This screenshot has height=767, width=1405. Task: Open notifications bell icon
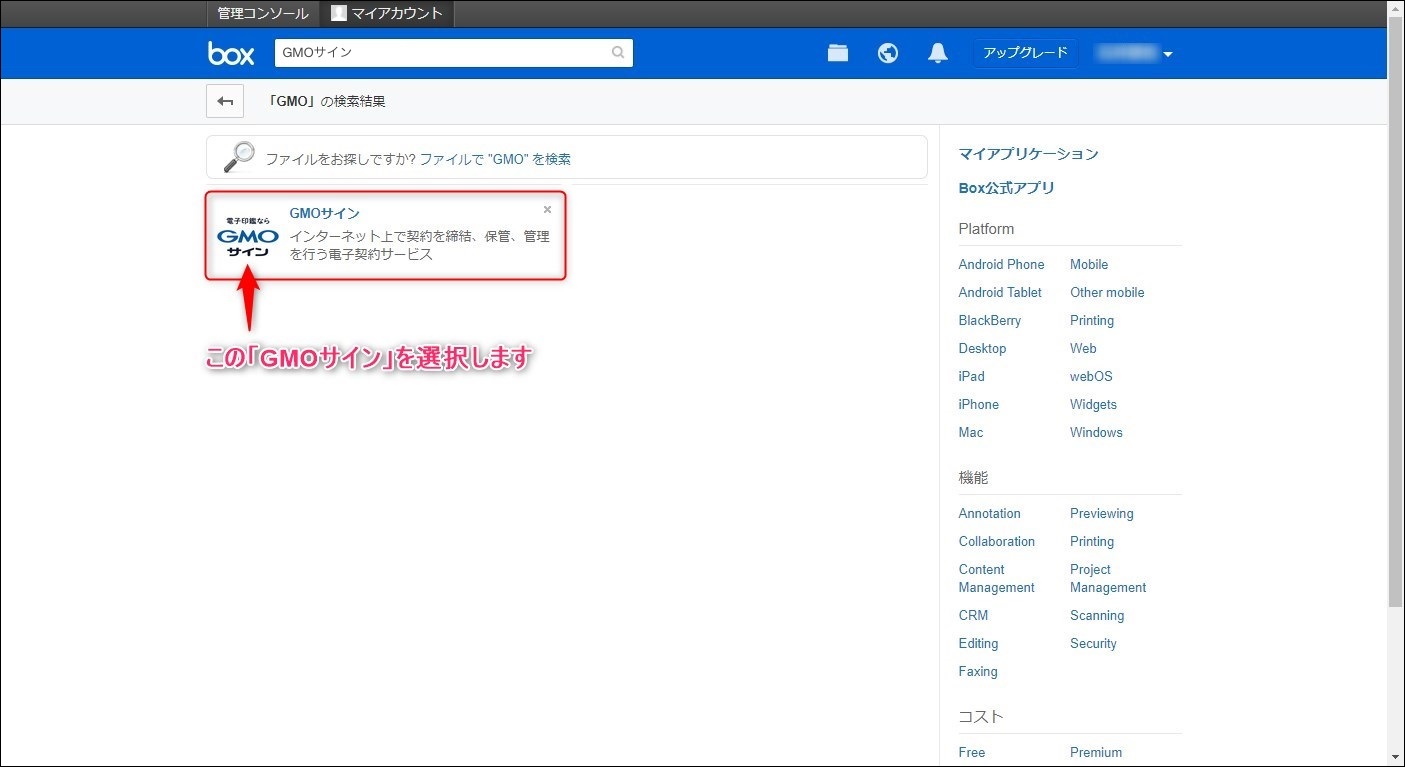coord(938,53)
